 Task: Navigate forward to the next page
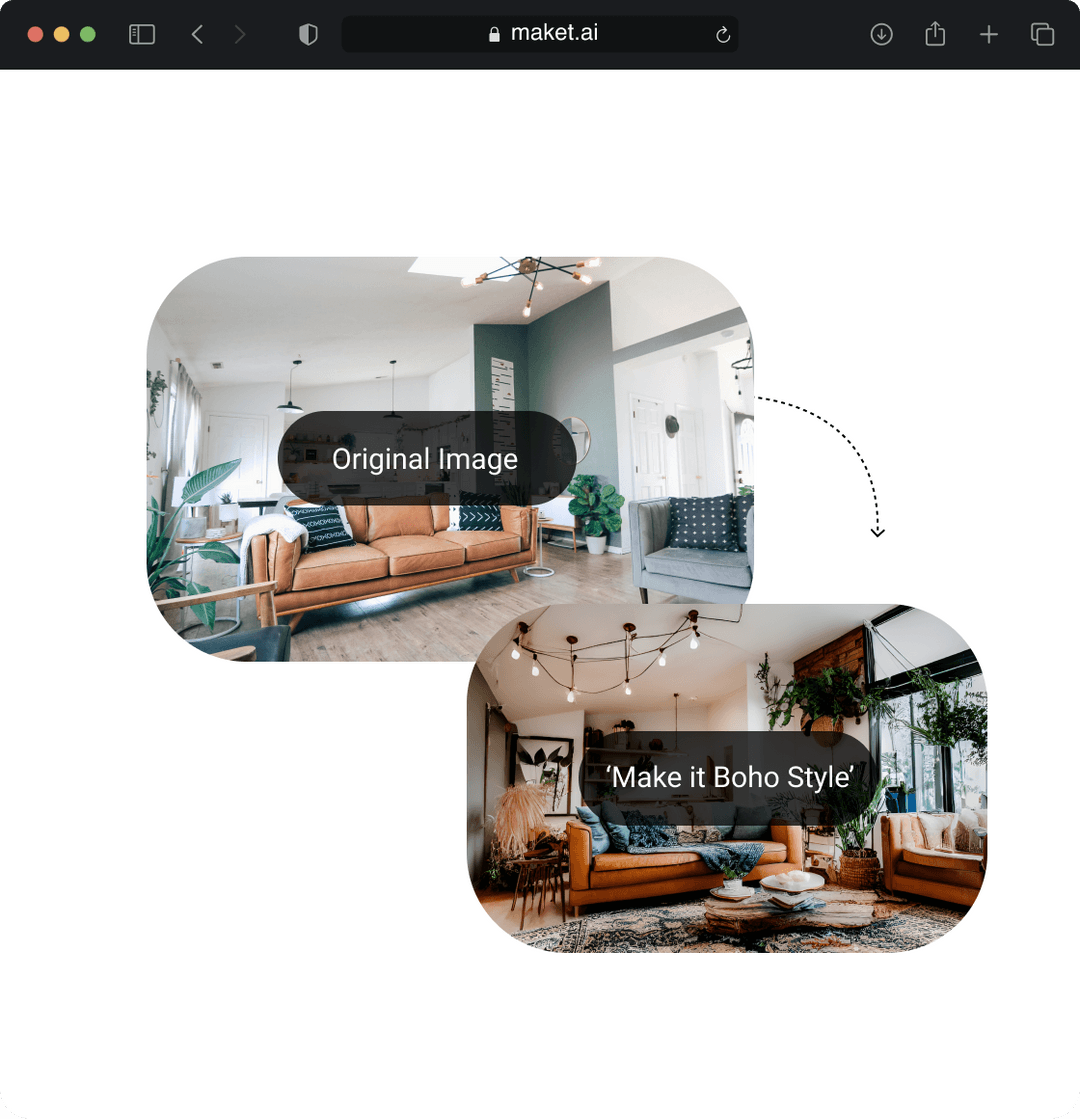pyautogui.click(x=240, y=33)
